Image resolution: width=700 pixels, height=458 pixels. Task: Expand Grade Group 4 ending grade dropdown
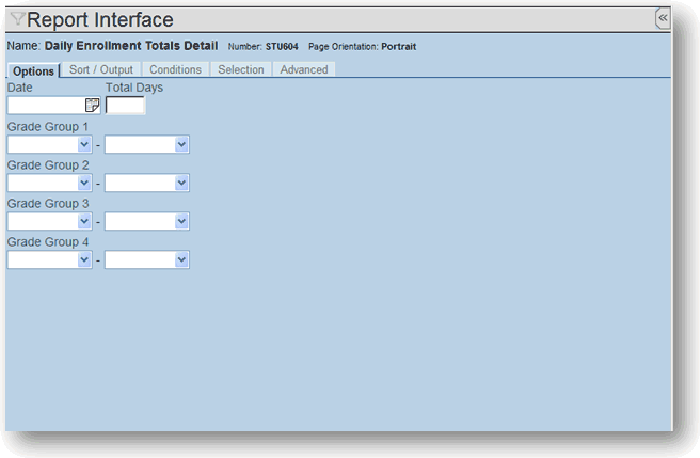click(147, 260)
